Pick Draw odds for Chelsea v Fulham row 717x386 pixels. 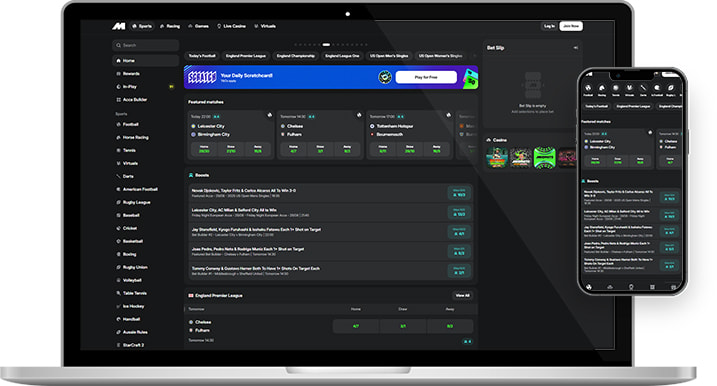(403, 326)
